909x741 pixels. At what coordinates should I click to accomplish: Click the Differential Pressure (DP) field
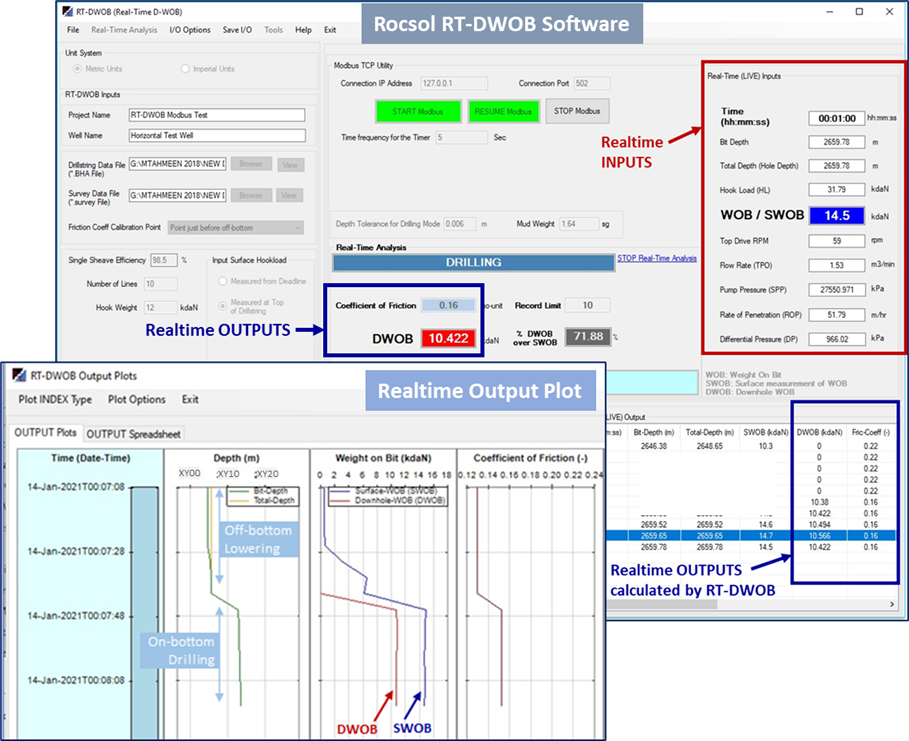[837, 339]
